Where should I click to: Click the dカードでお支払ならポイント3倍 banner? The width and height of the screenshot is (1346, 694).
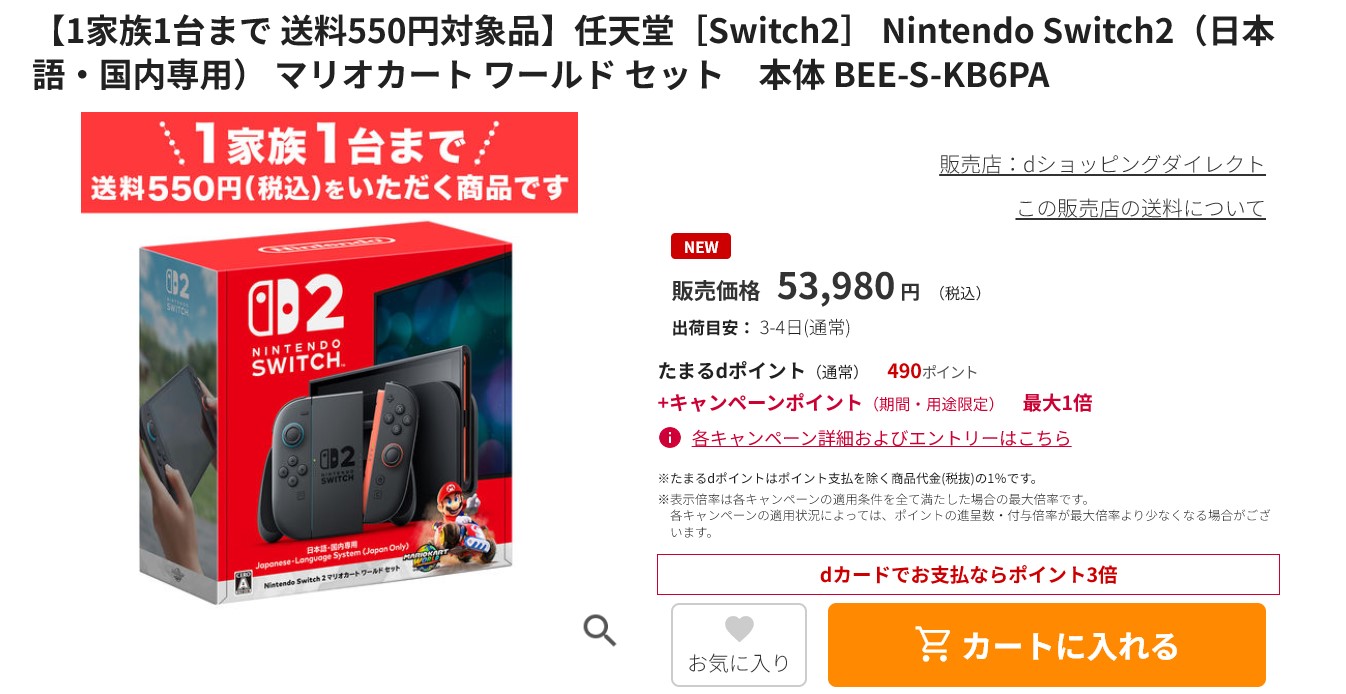click(968, 575)
